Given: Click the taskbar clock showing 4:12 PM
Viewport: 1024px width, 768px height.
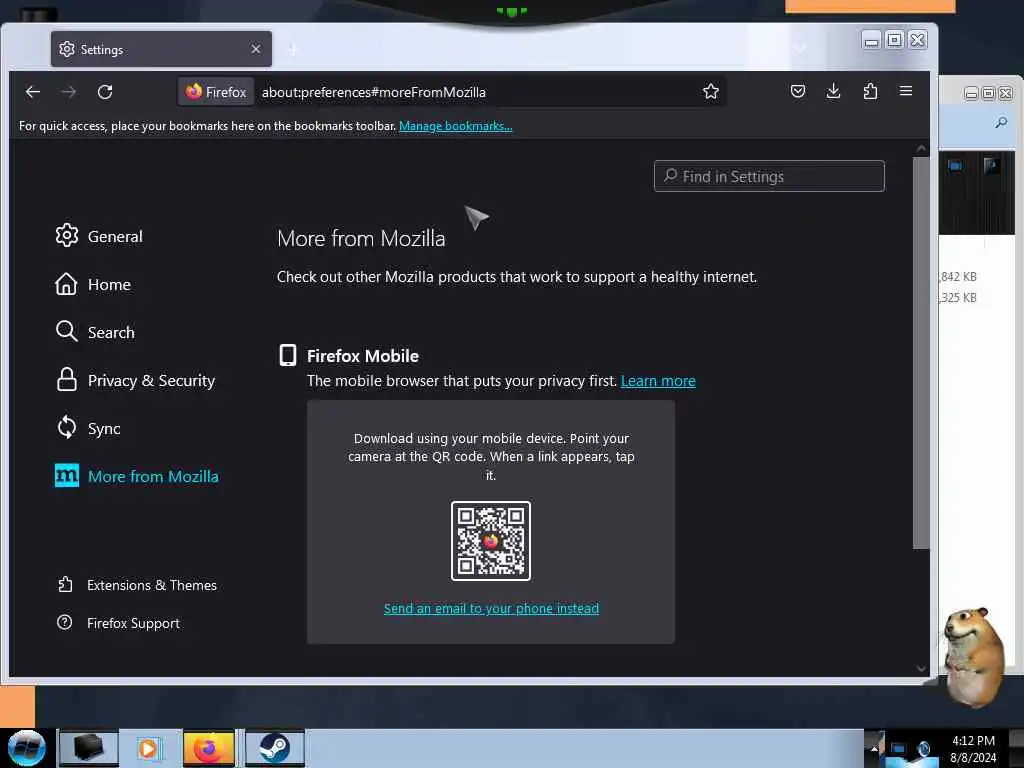Looking at the screenshot, I should coord(973,749).
